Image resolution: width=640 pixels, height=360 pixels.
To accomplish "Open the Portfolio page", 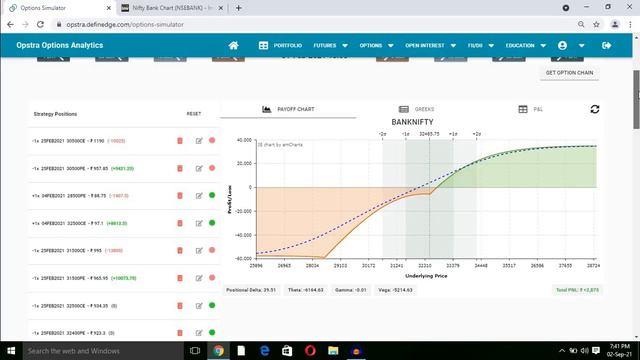I will point(280,45).
